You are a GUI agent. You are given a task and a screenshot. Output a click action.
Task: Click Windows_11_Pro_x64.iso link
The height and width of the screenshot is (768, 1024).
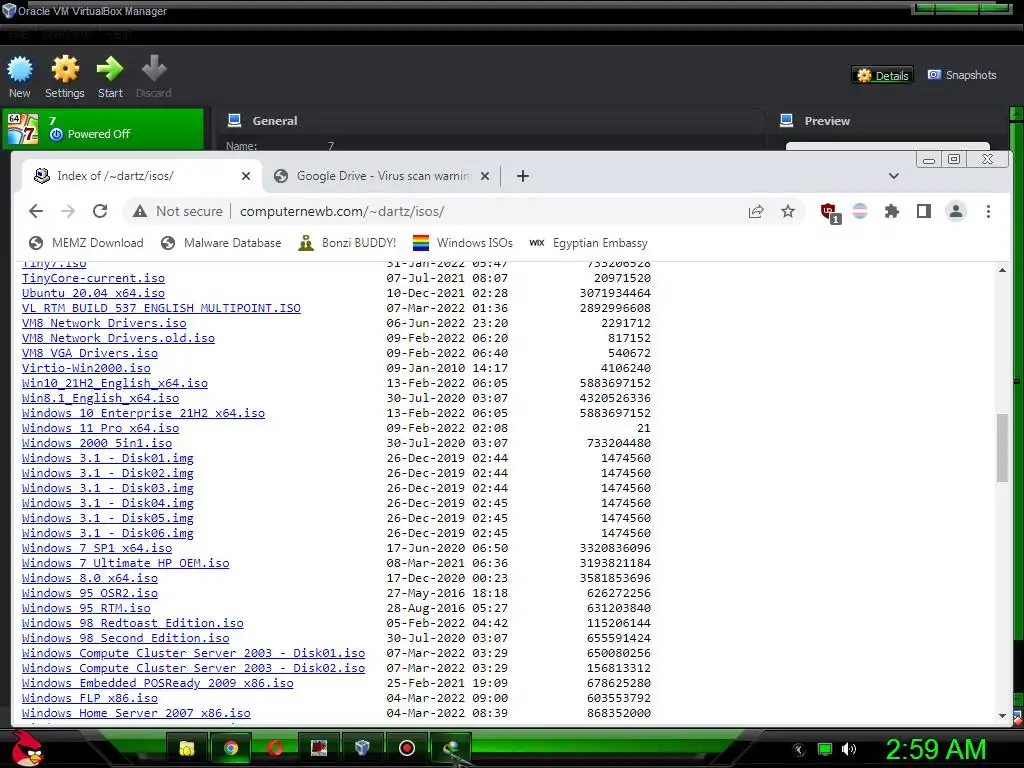(101, 428)
